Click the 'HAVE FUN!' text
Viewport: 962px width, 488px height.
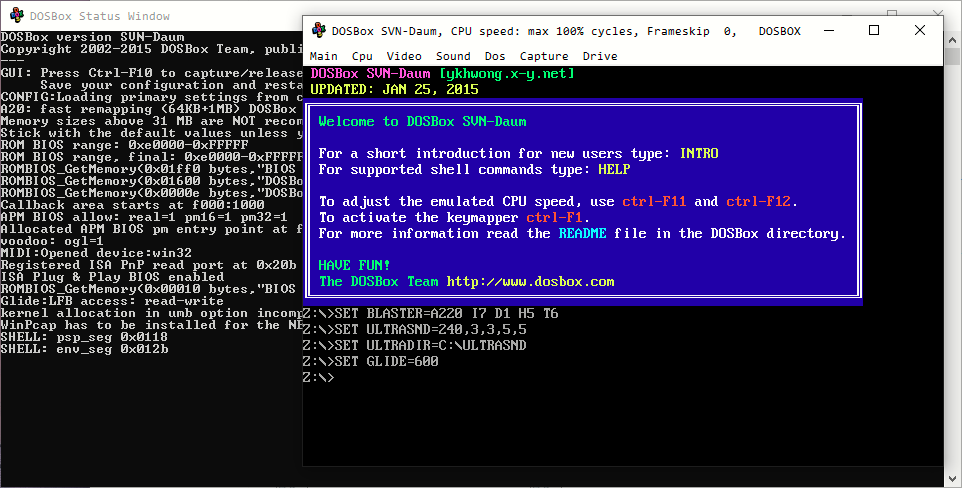tap(354, 265)
